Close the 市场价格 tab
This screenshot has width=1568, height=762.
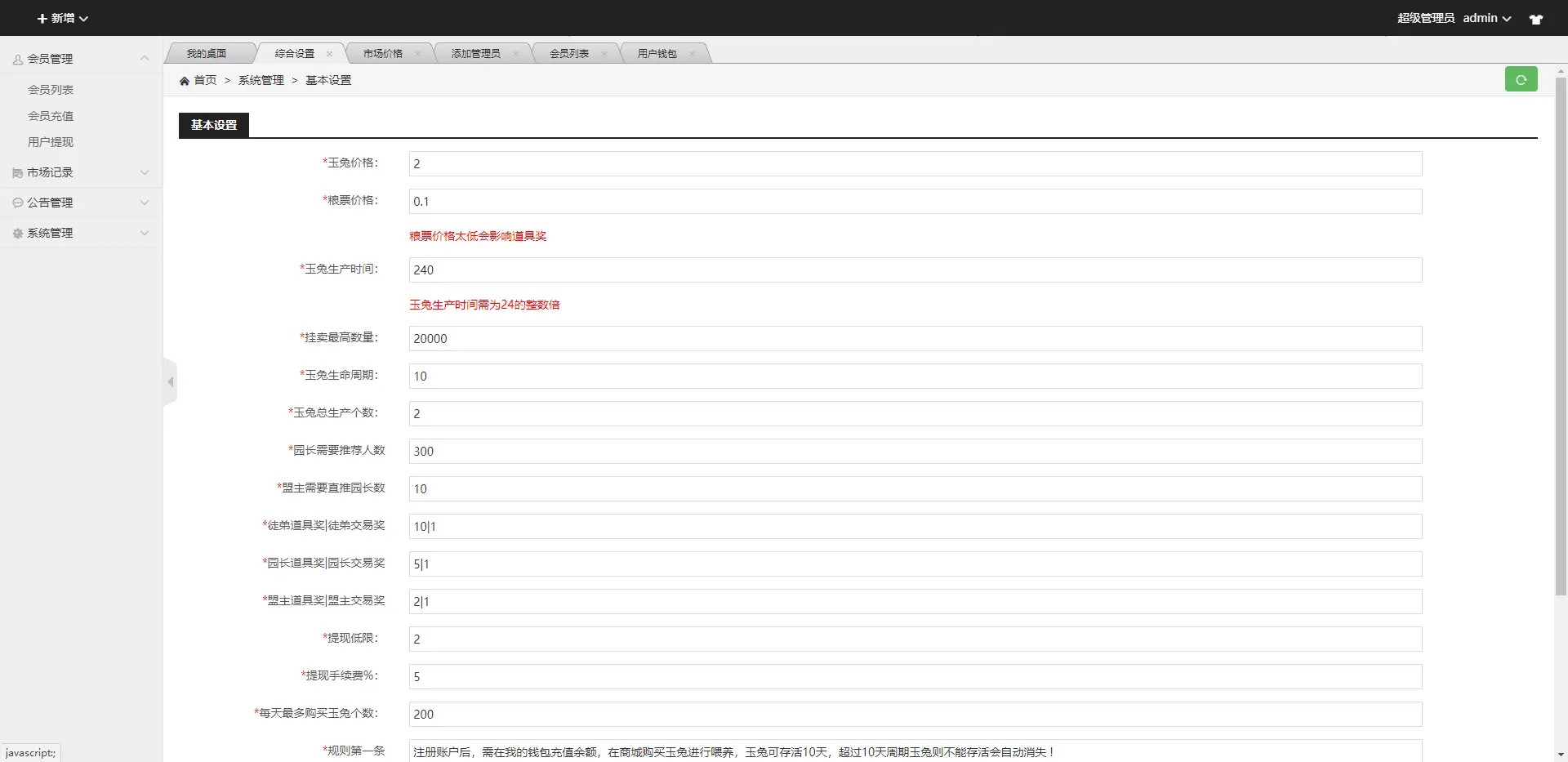click(x=418, y=54)
